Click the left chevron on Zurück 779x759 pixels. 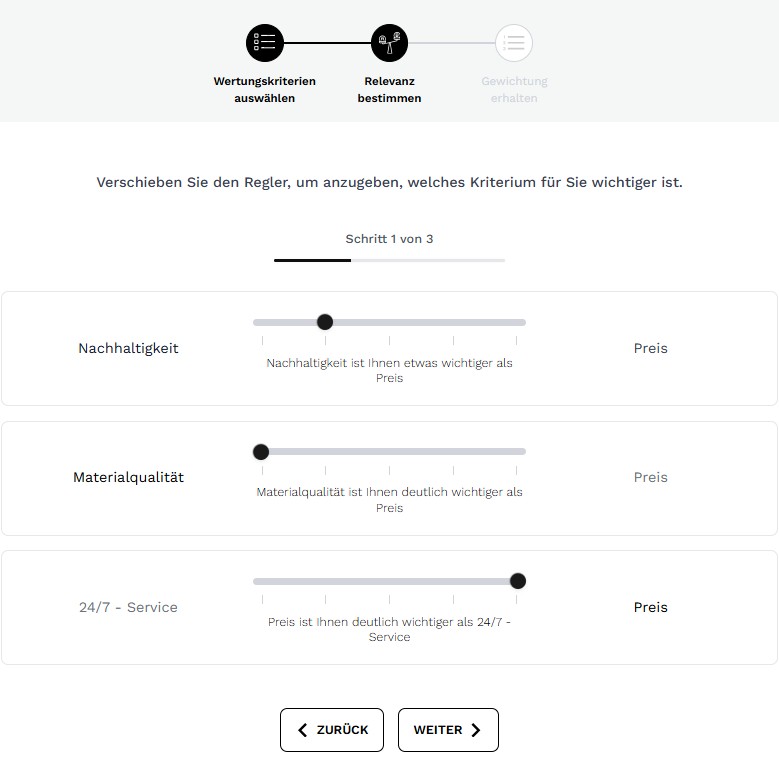[x=303, y=730]
